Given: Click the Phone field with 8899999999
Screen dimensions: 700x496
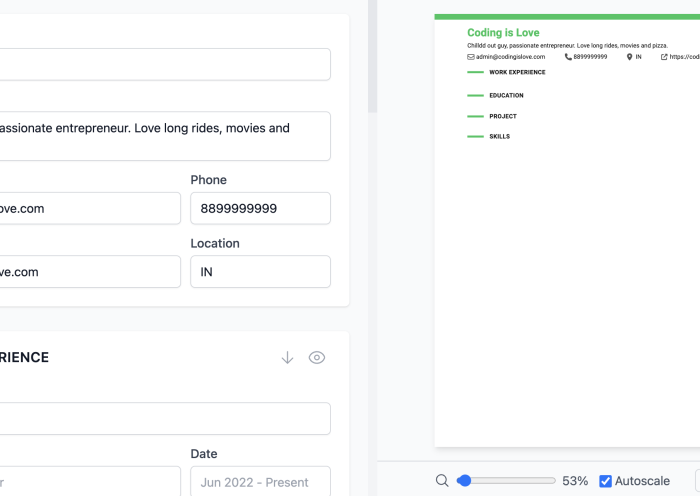Looking at the screenshot, I should coord(260,208).
